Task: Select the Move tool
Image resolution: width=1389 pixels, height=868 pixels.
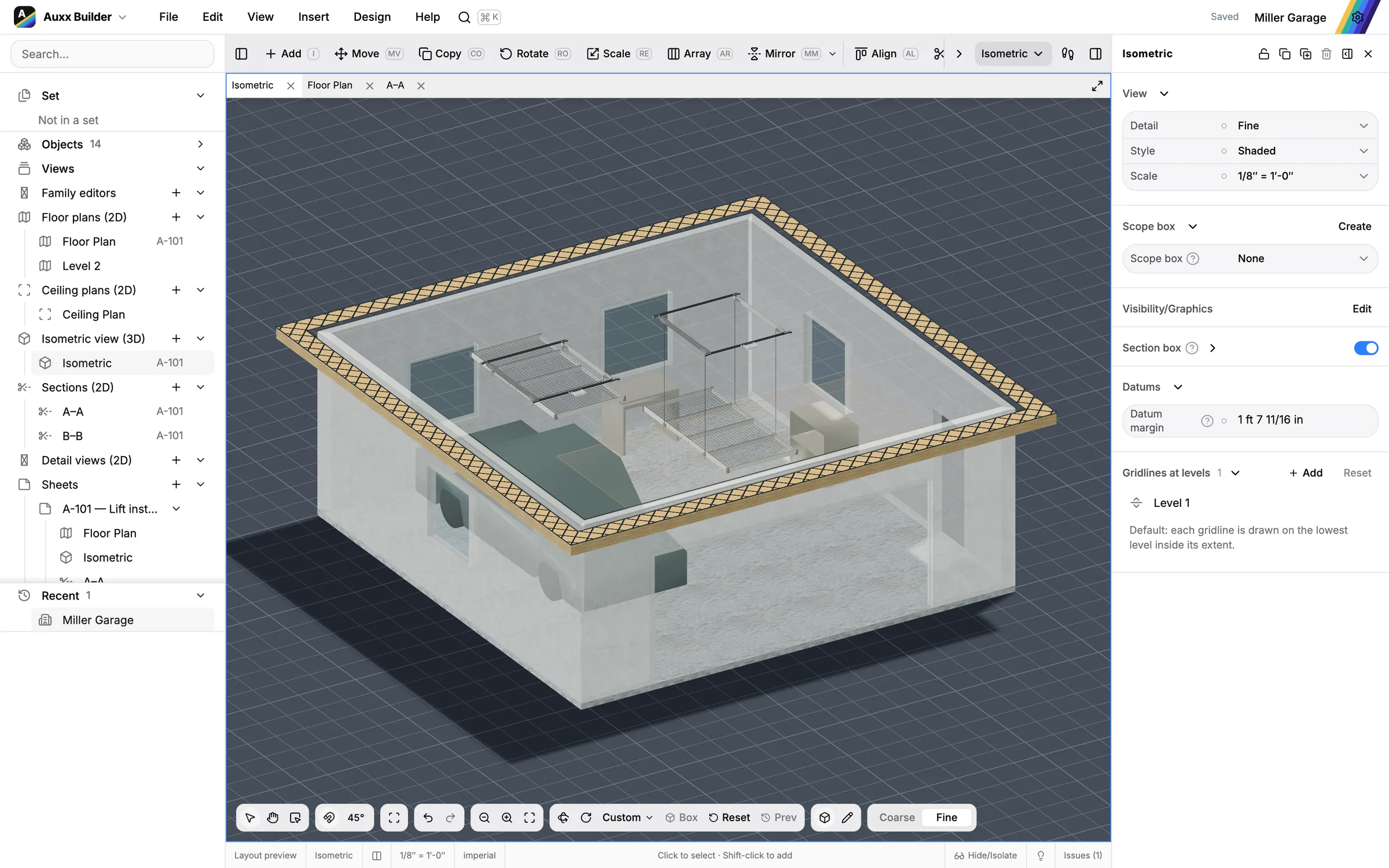Action: (368, 54)
